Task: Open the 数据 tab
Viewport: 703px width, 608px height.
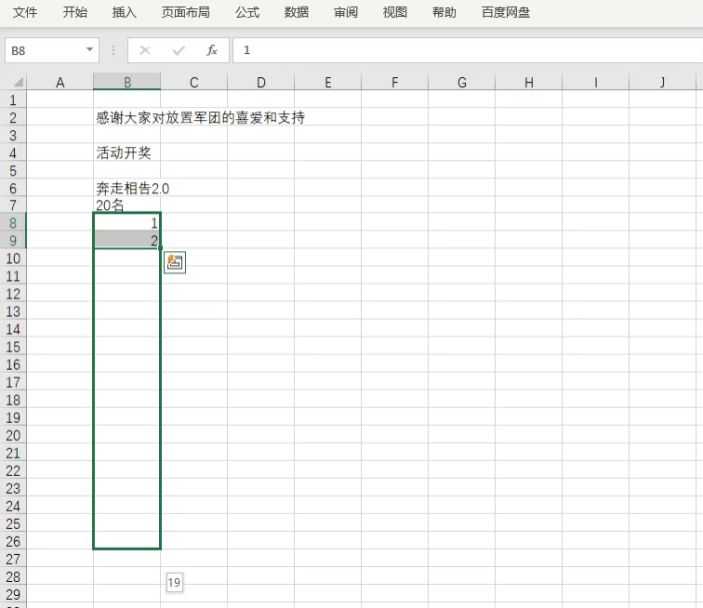Action: [296, 13]
